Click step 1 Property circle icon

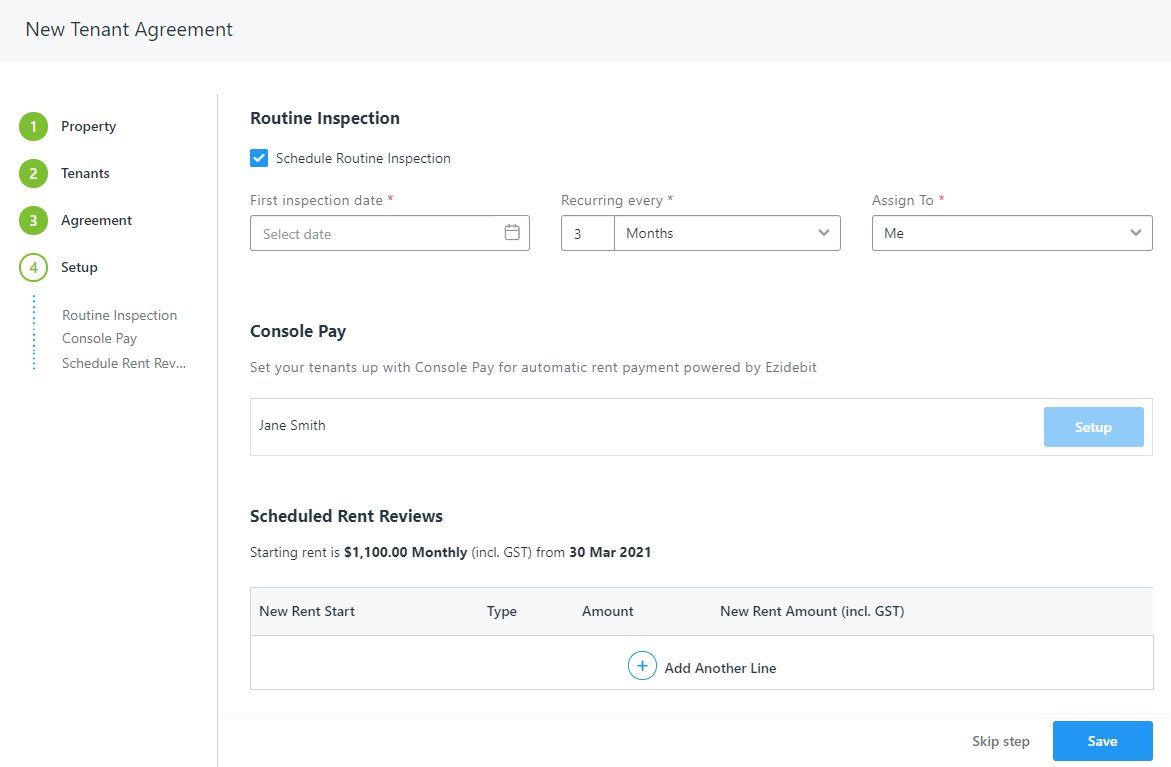click(x=33, y=127)
